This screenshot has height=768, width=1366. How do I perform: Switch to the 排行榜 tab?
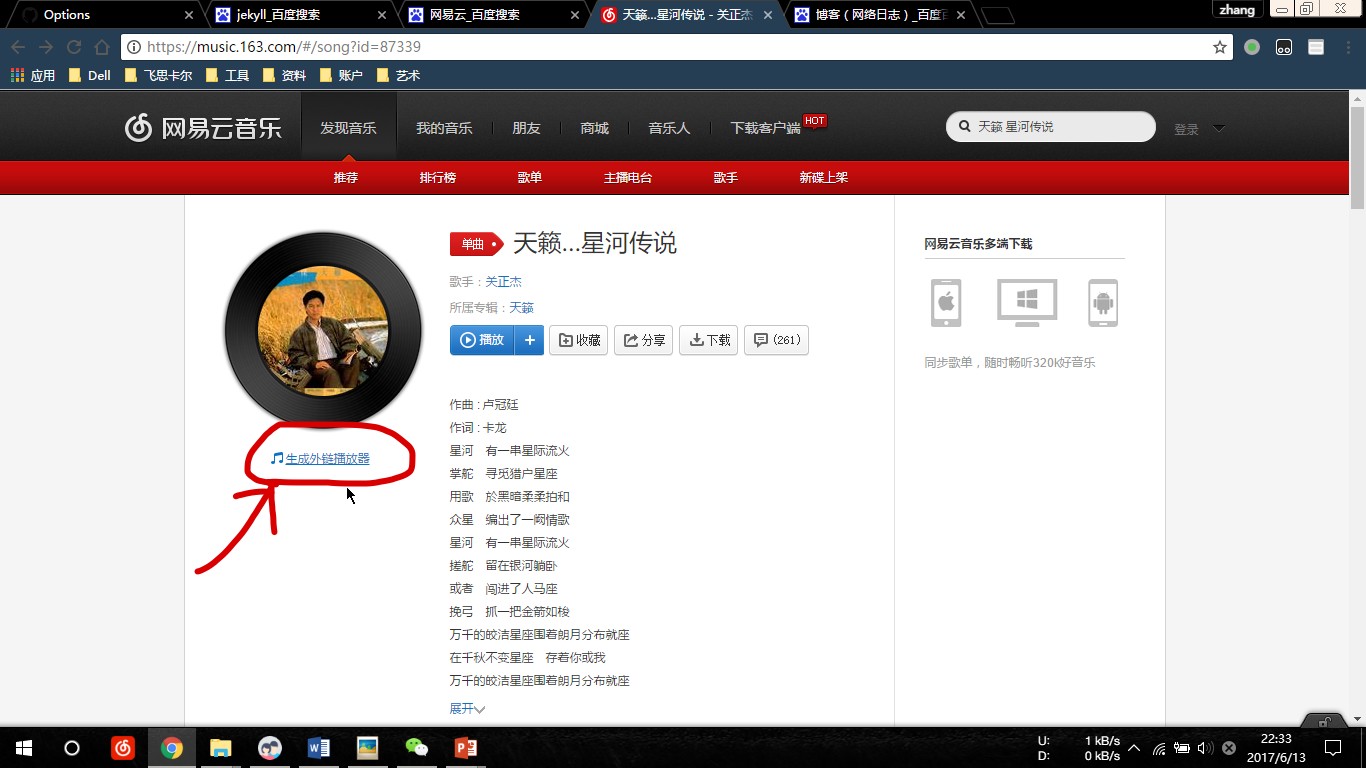coord(437,177)
